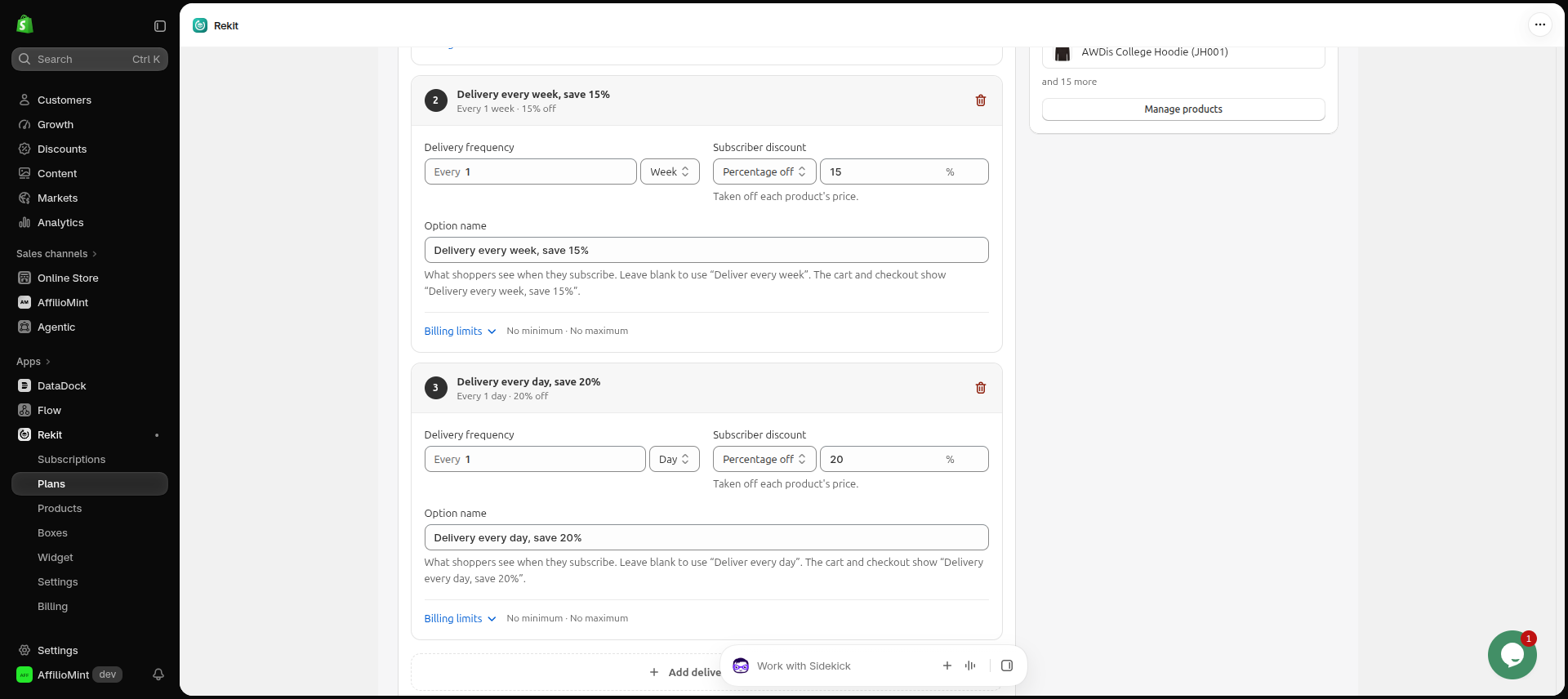Open Percentage off dropdown for weekly option
The height and width of the screenshot is (699, 1568).
coord(764,171)
